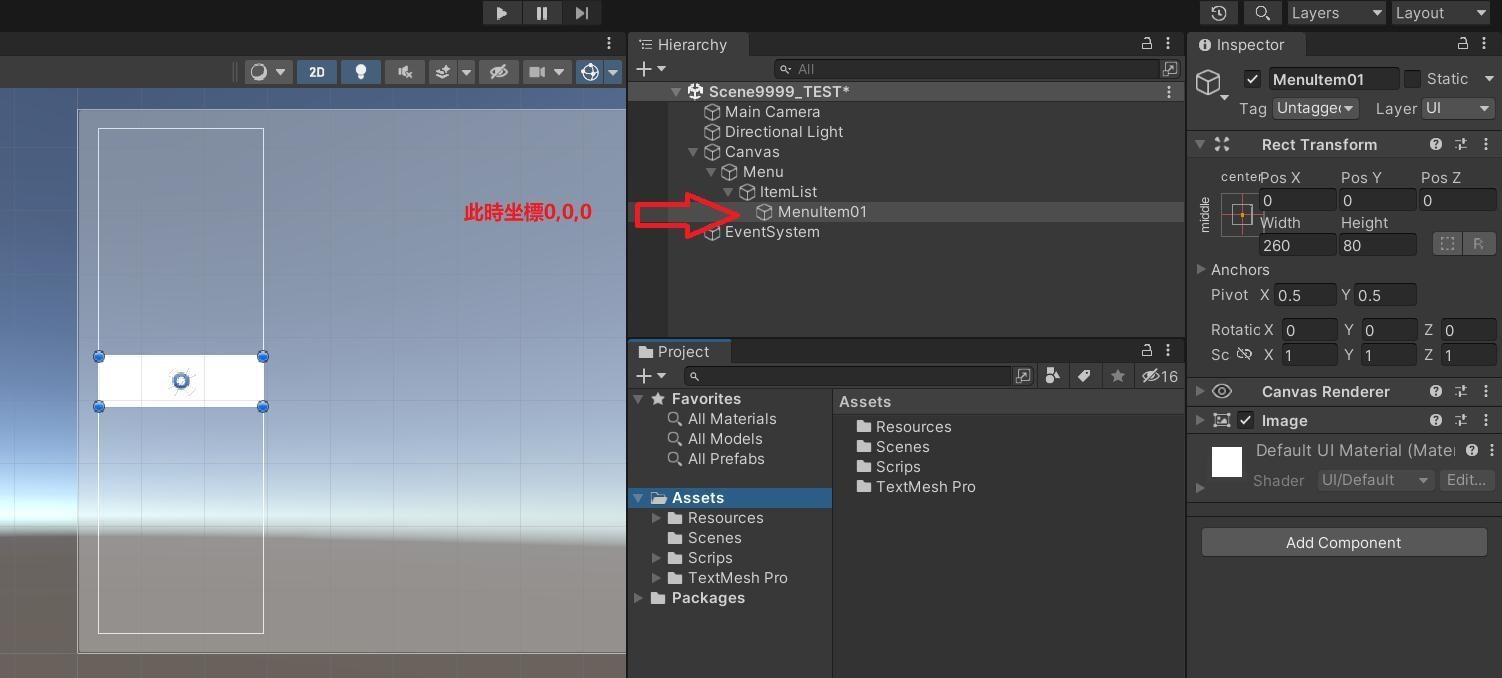Toggle the scene visibility crossed-eye icon
Image resolution: width=1502 pixels, height=678 pixels.
(x=498, y=71)
